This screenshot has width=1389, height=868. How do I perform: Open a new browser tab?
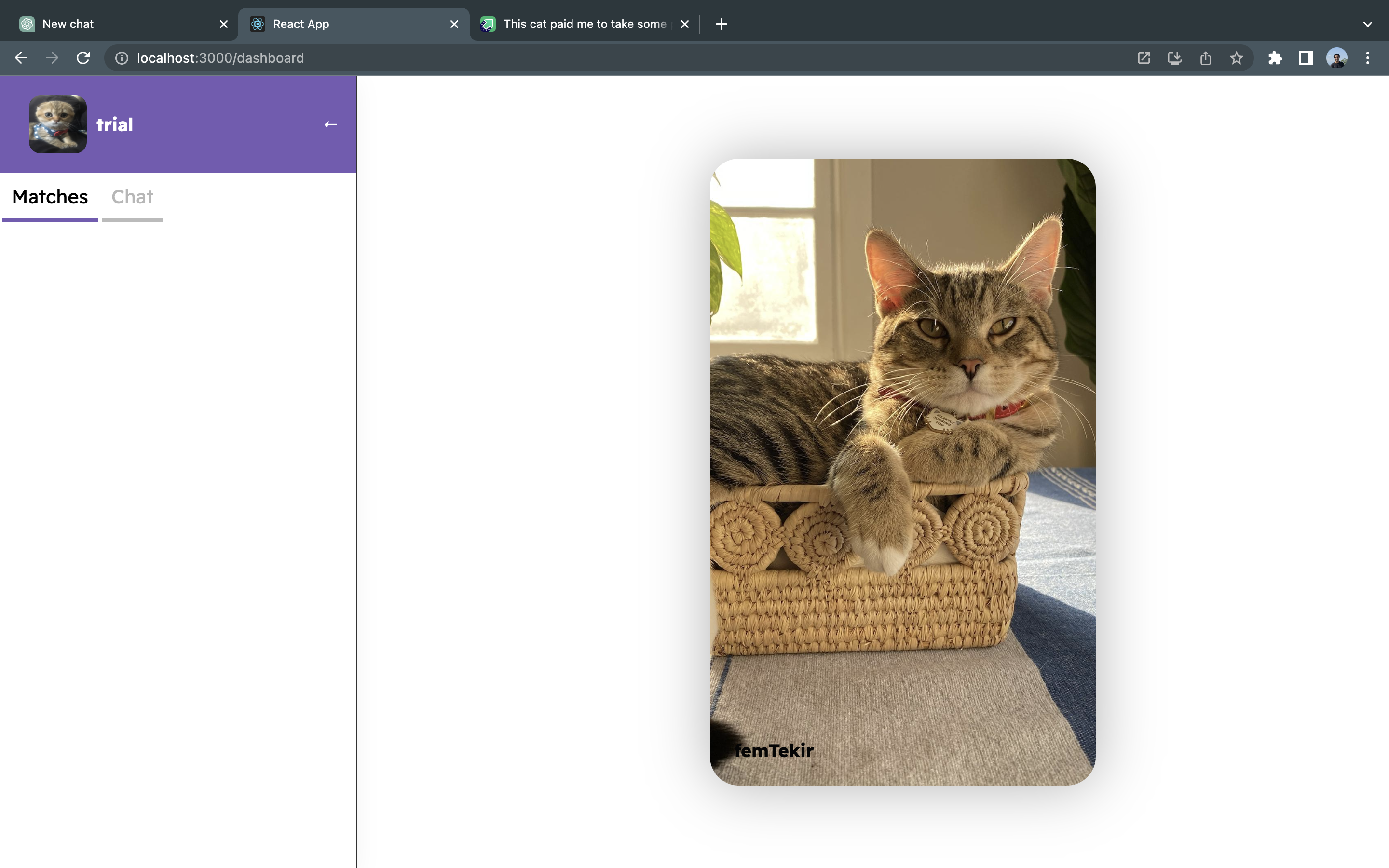[722, 24]
